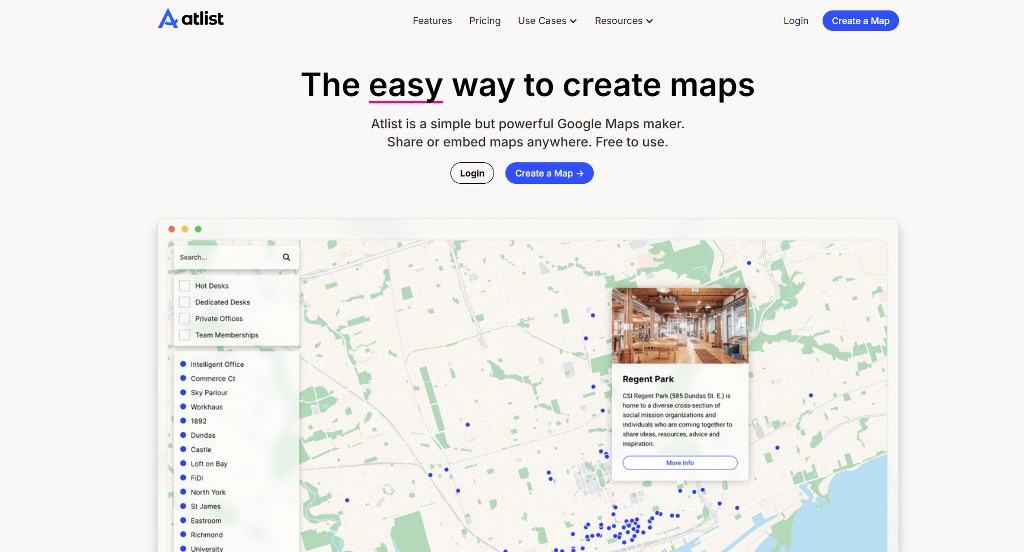Image resolution: width=1024 pixels, height=552 pixels.
Task: Select Dundas in the location list
Action: 197,435
